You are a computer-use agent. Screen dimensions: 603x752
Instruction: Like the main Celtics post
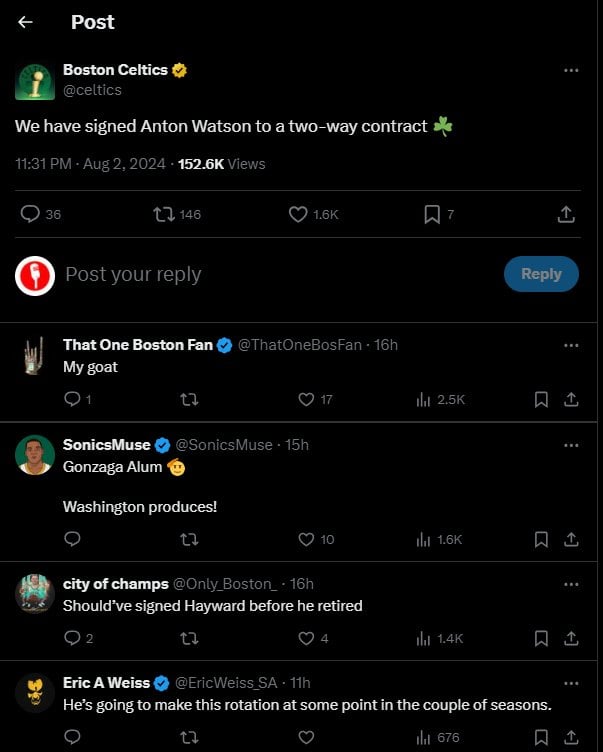coord(298,214)
